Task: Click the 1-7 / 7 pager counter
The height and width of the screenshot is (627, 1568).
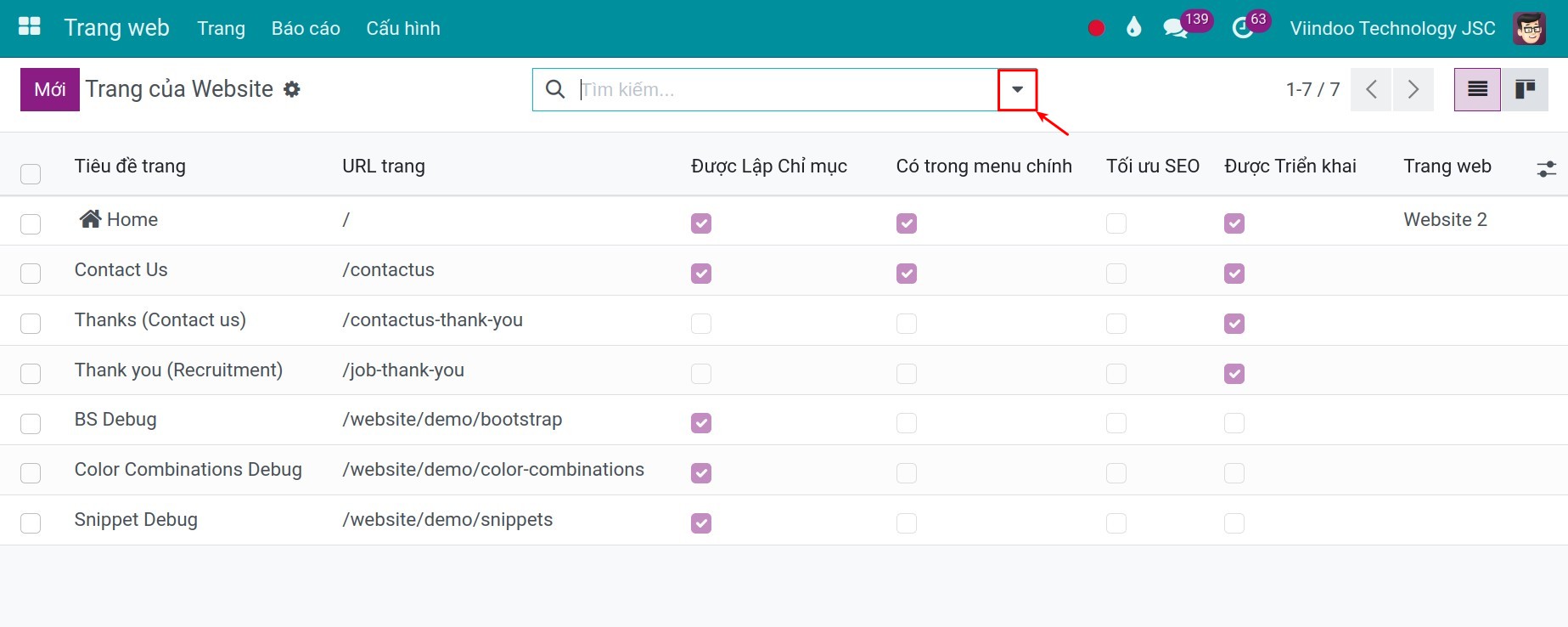Action: [x=1312, y=89]
